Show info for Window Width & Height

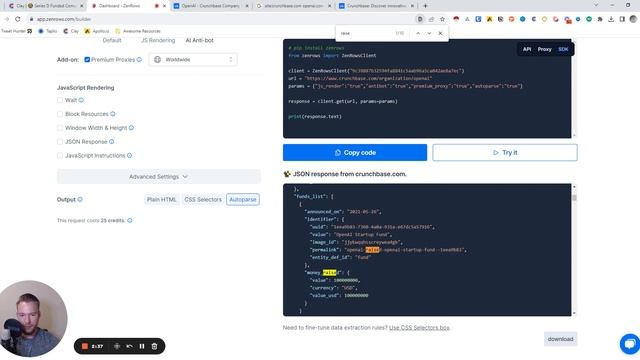tap(131, 128)
